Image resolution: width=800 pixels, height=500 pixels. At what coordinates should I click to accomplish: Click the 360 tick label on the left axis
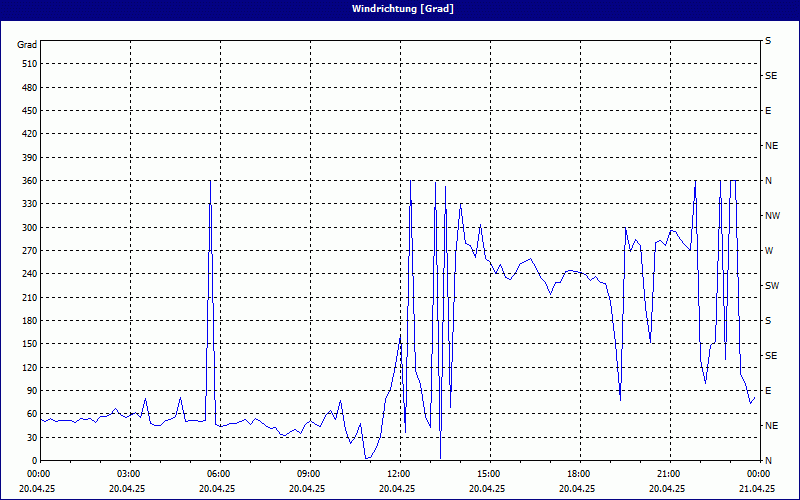(27, 181)
